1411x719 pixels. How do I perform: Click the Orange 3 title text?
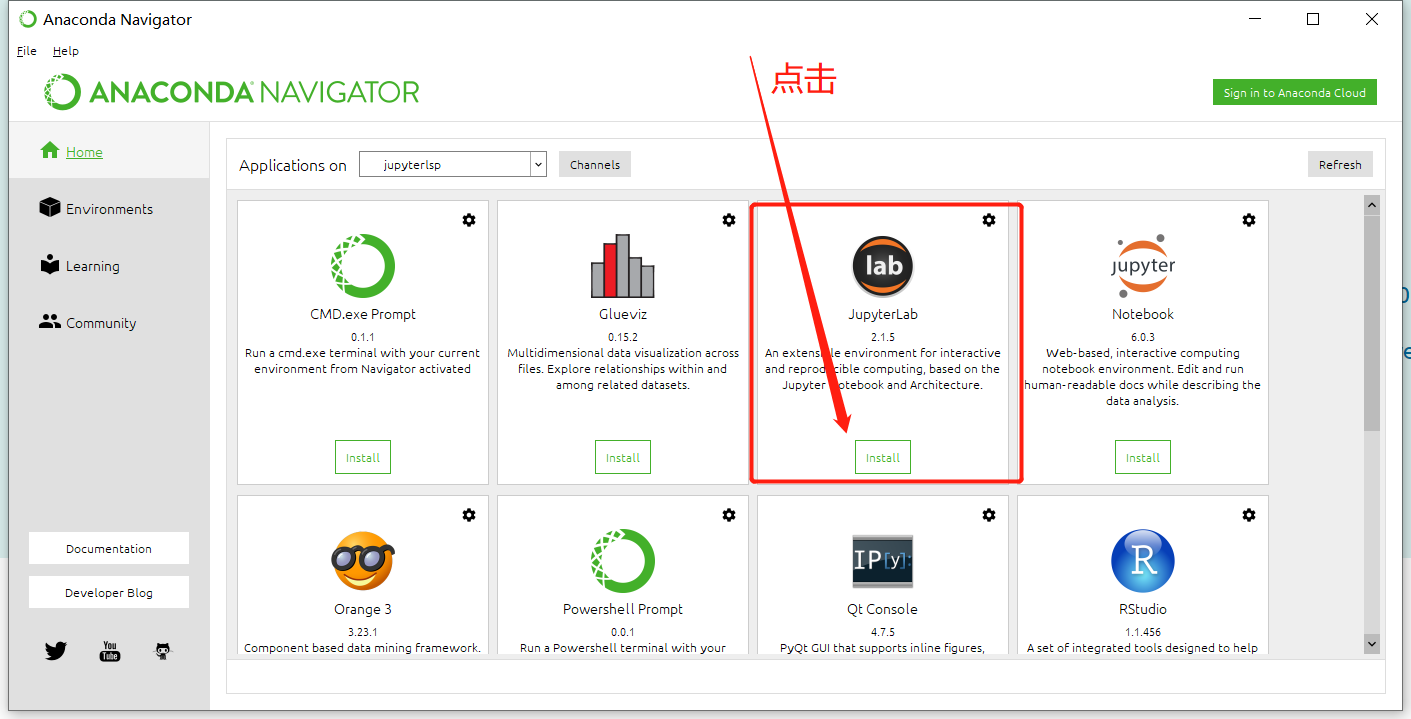[363, 609]
